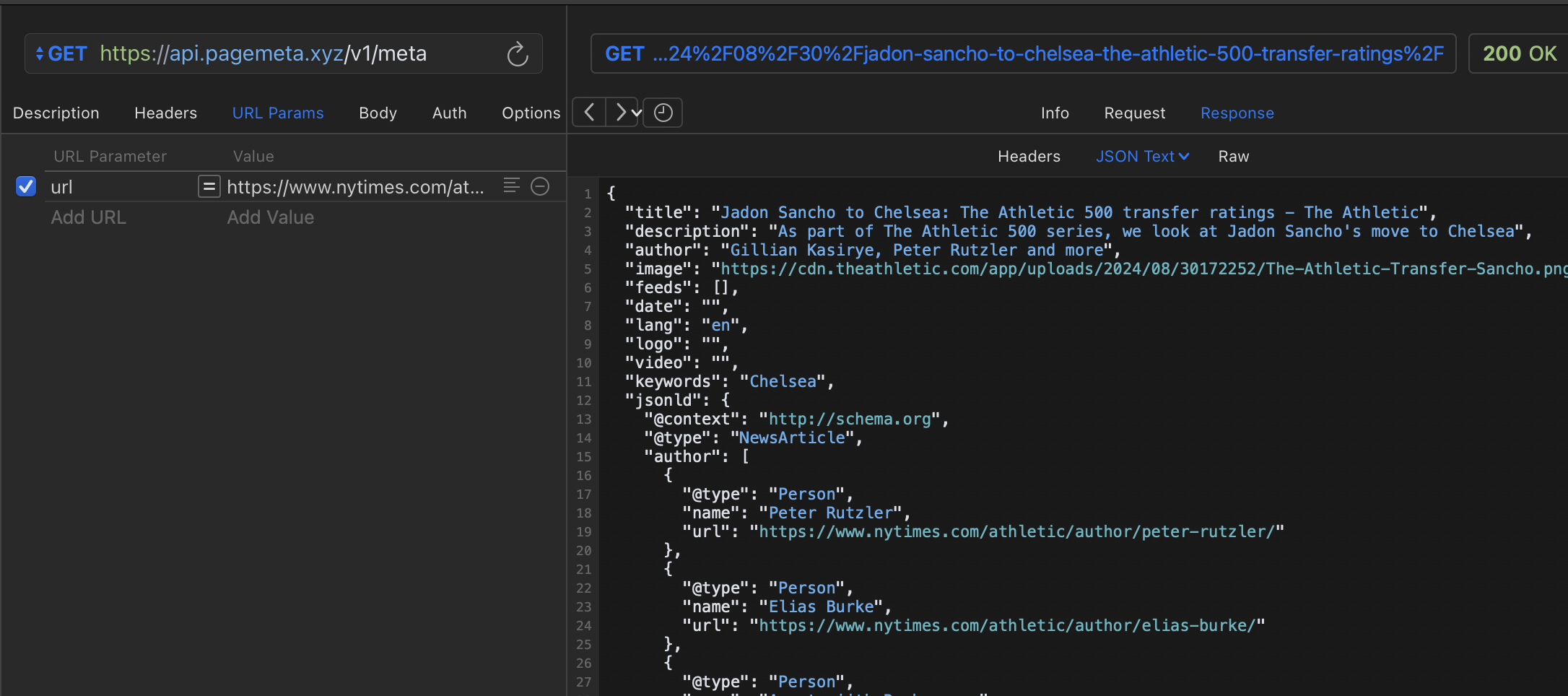Expand the JSON Text format dropdown
Screen dimensions: 1568x696
(x=1142, y=157)
